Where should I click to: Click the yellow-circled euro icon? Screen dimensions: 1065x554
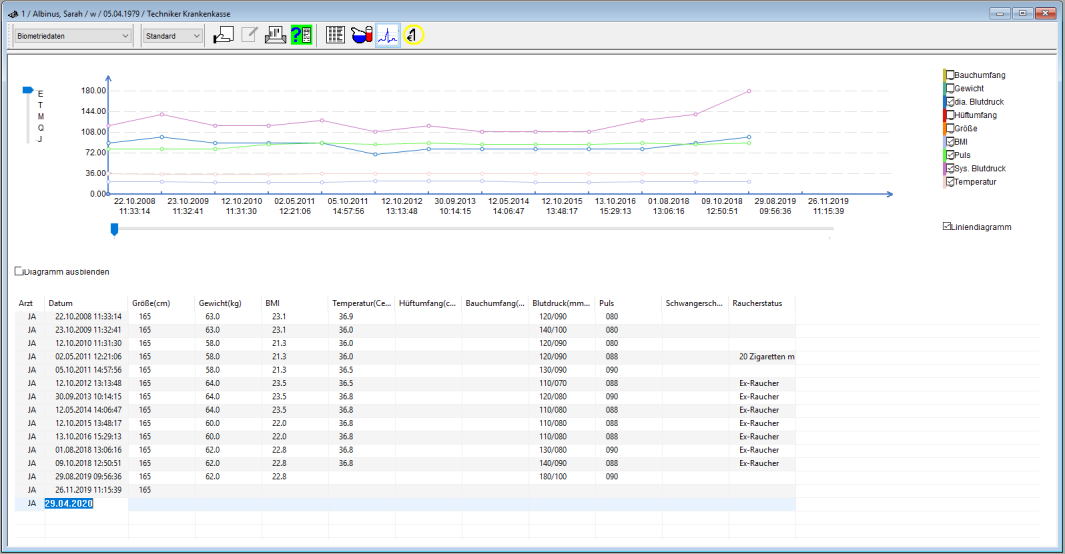[414, 35]
